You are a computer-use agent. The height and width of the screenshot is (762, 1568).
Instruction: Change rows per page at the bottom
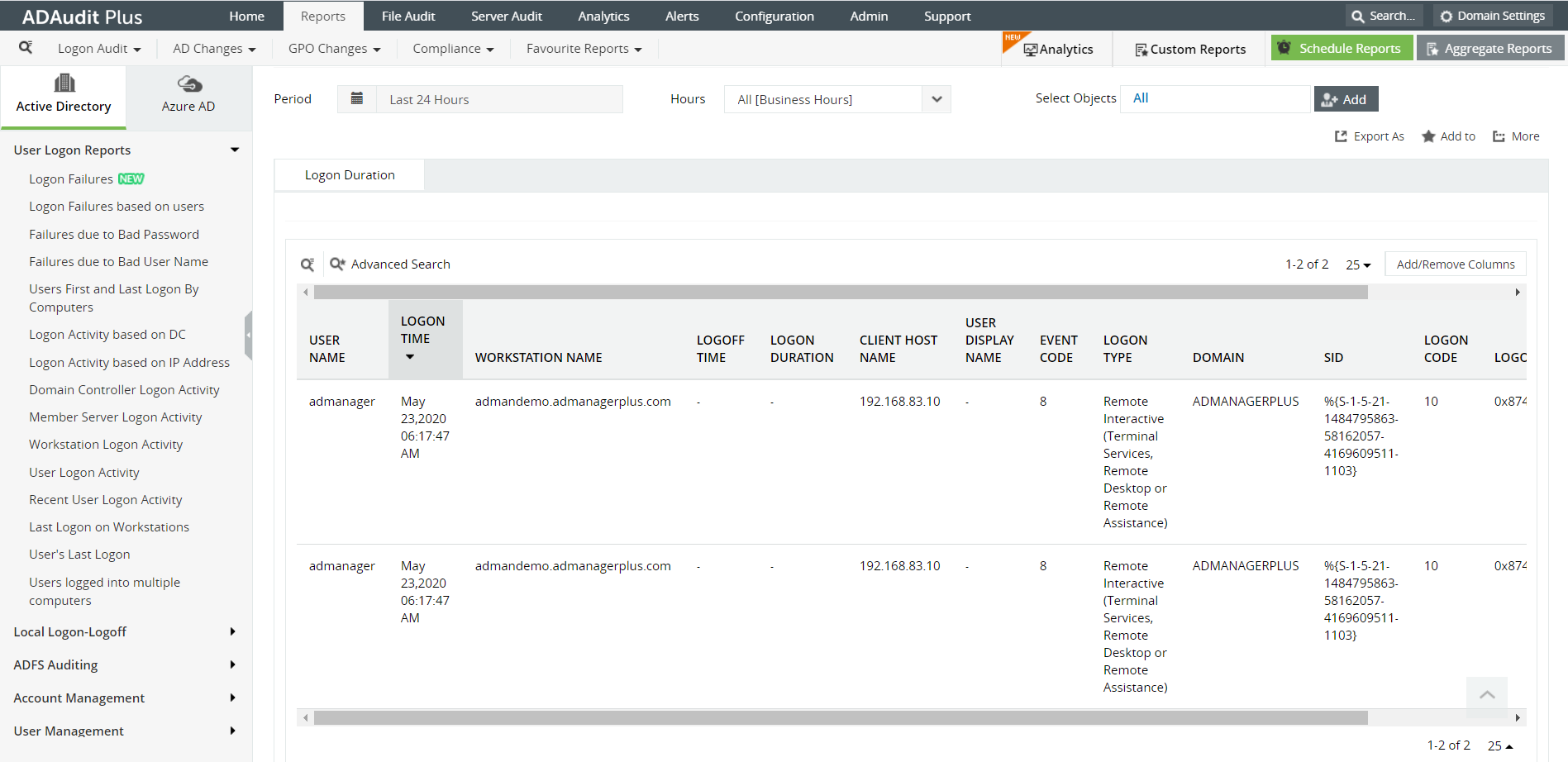pos(1500,745)
